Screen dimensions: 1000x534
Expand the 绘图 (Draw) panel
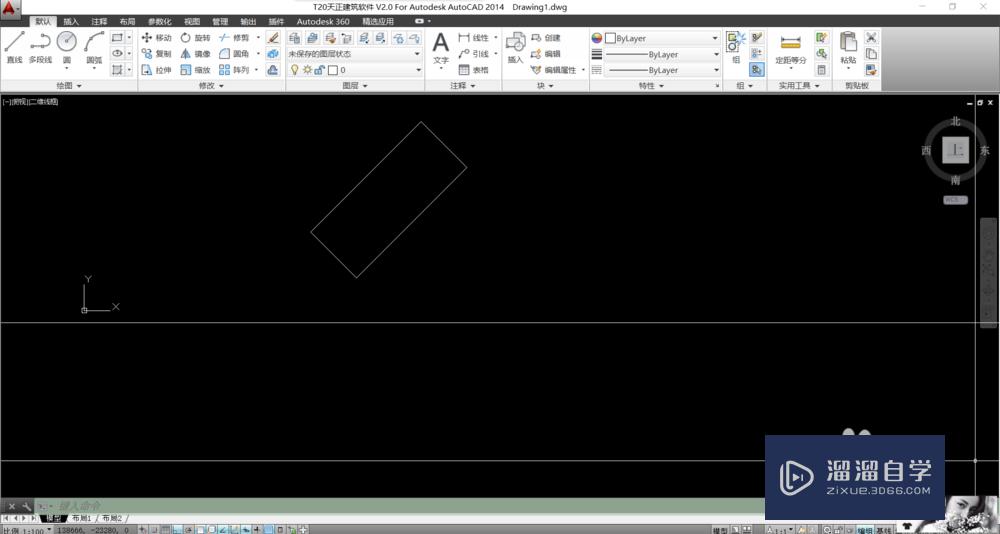pyautogui.click(x=69, y=85)
